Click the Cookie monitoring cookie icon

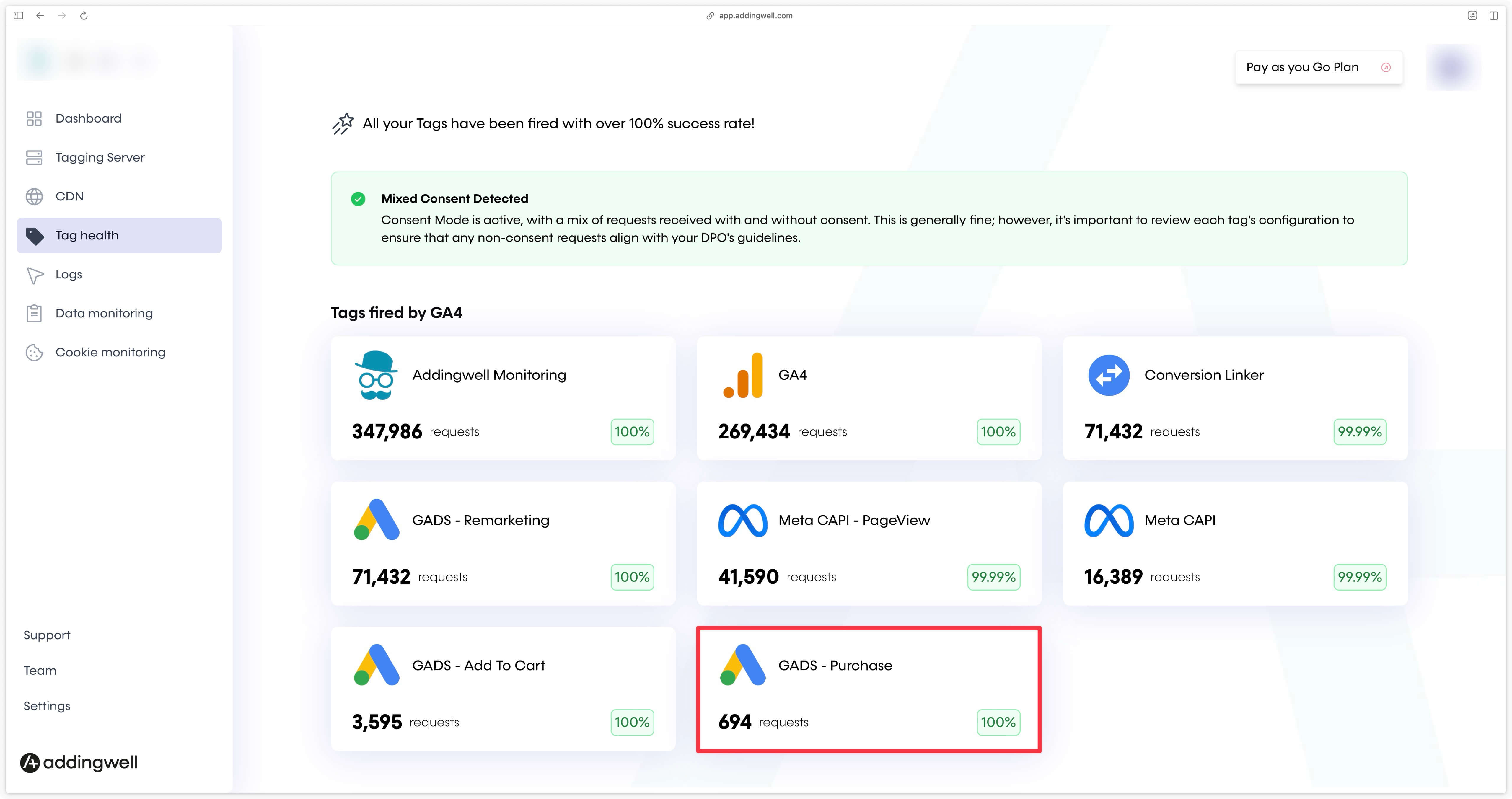point(34,352)
